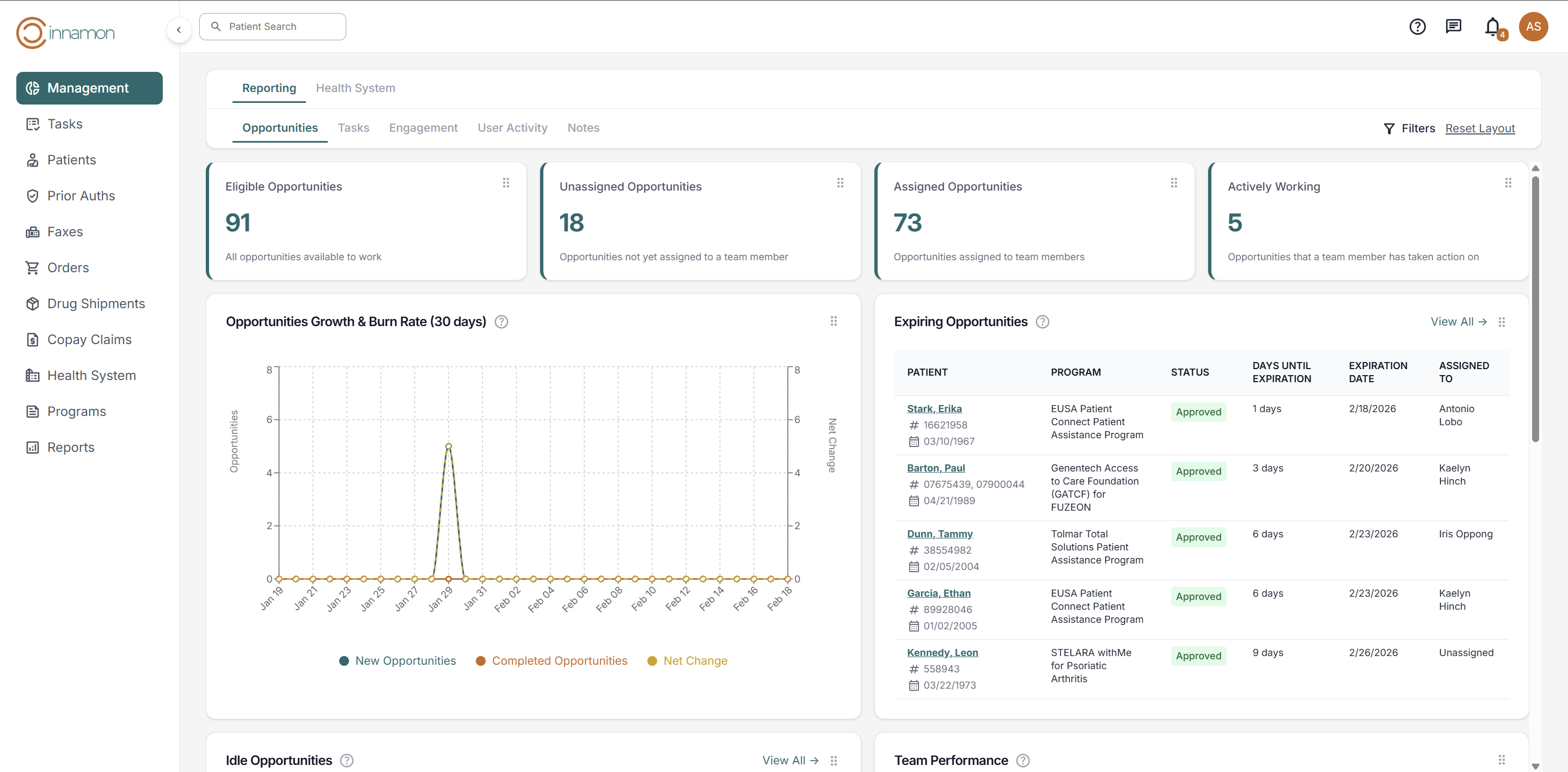Open the messages chat icon

coord(1453,26)
